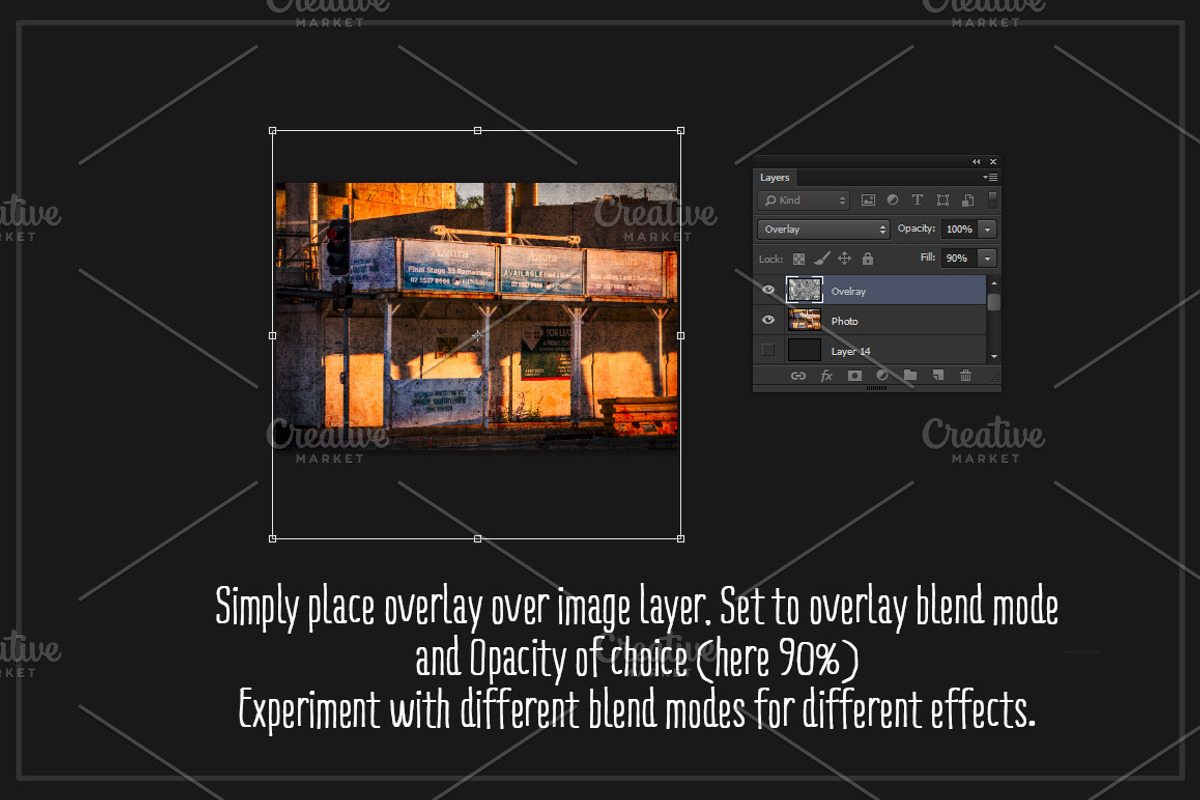Viewport: 1200px width, 800px height.
Task: Hide the Ovelray layer
Action: coord(768,290)
